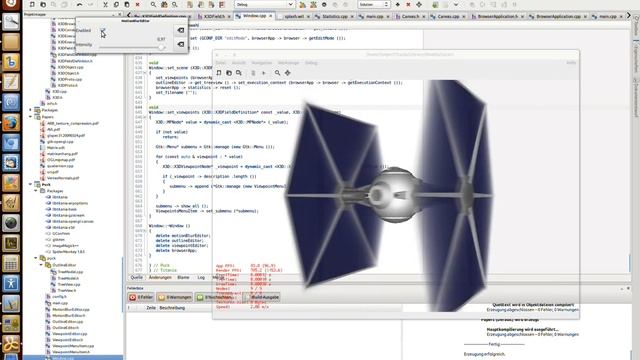
Task: Toggle the Enabled checkbox in MotionBlurEditor
Action: click(103, 30)
